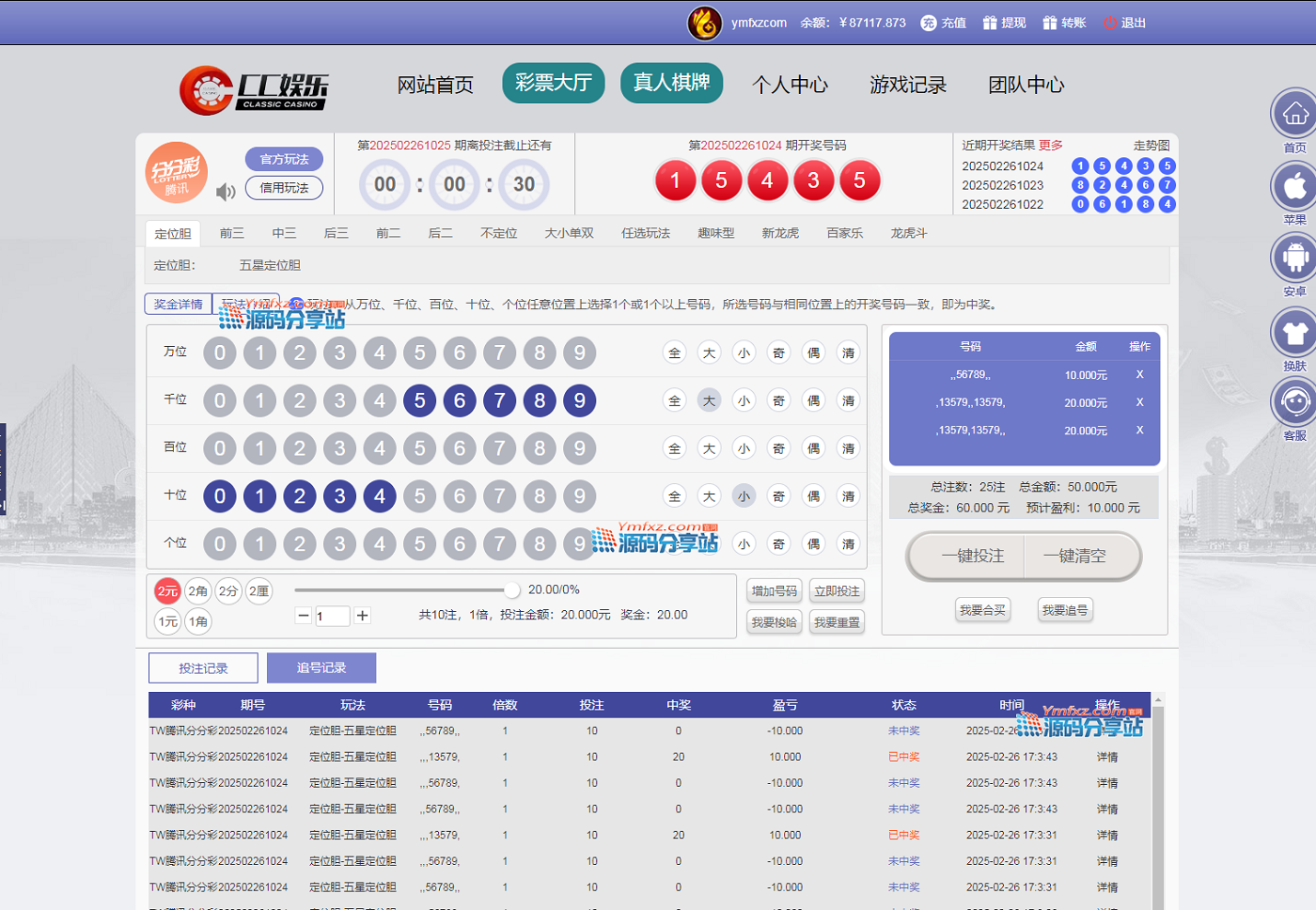The height and width of the screenshot is (910, 1316).
Task: Toggle number 5 in the 万位 row
Action: point(419,353)
